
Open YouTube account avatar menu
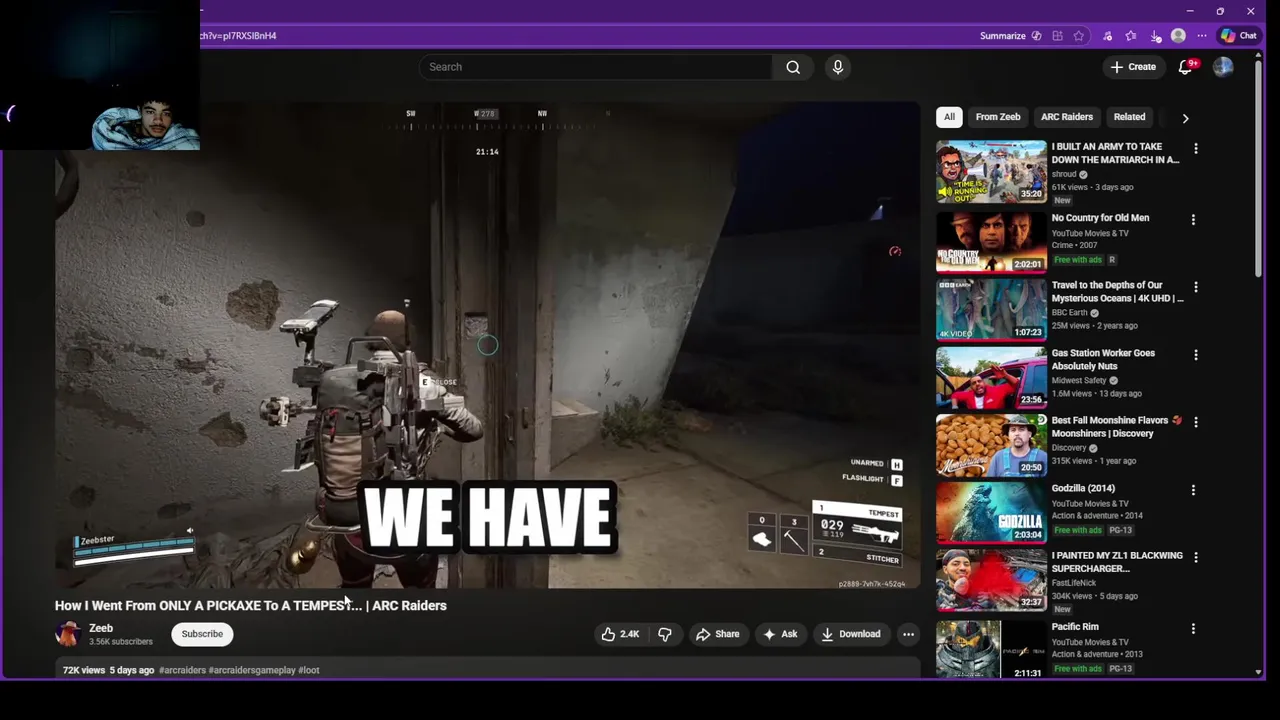tap(1223, 67)
